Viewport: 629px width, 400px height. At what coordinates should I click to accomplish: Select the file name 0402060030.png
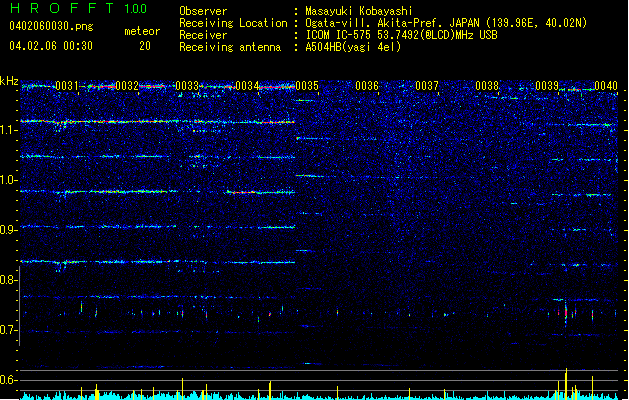click(51, 26)
